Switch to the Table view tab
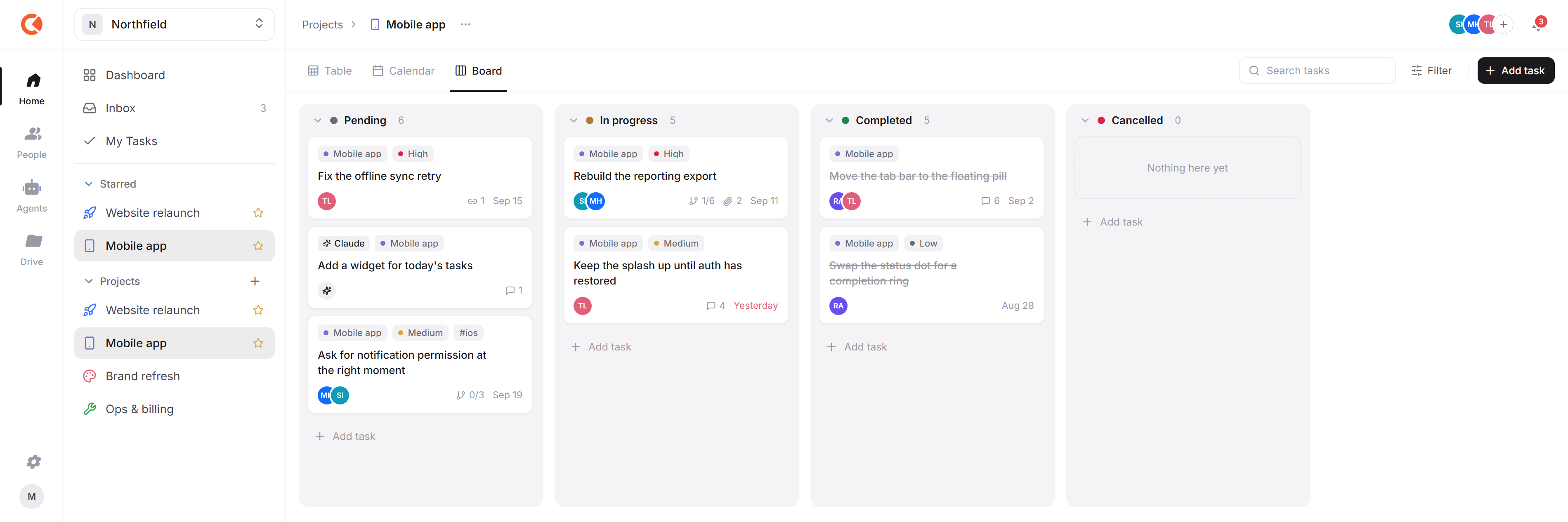Viewport: 1568px width, 522px height. [330, 71]
